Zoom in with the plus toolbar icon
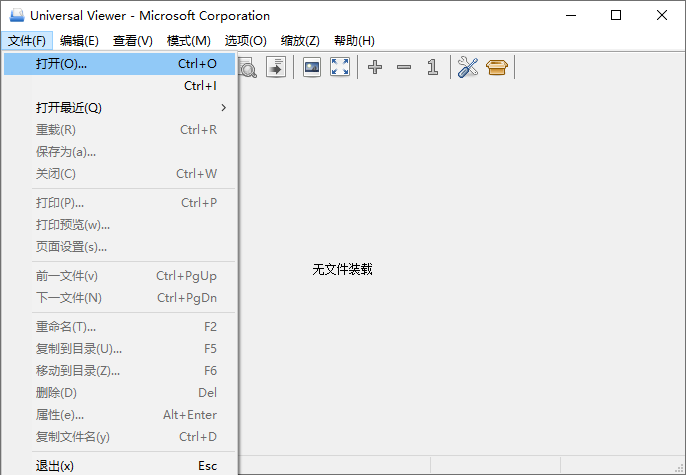The width and height of the screenshot is (686, 475). (375, 67)
